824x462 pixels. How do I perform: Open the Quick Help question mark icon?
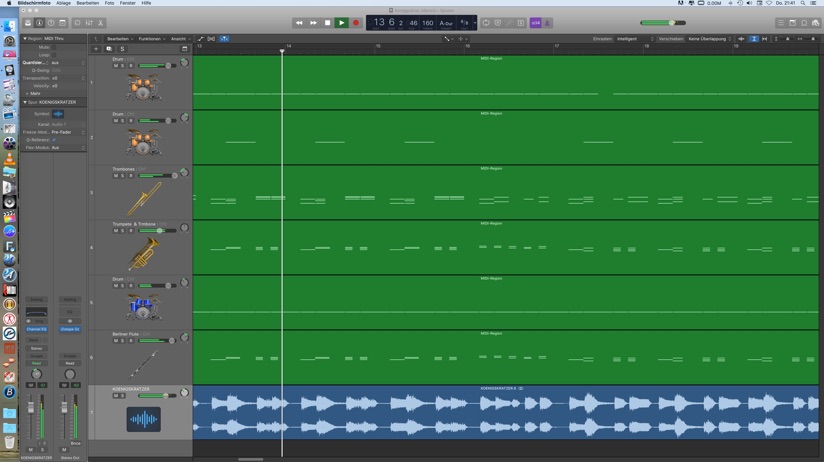[x=51, y=23]
